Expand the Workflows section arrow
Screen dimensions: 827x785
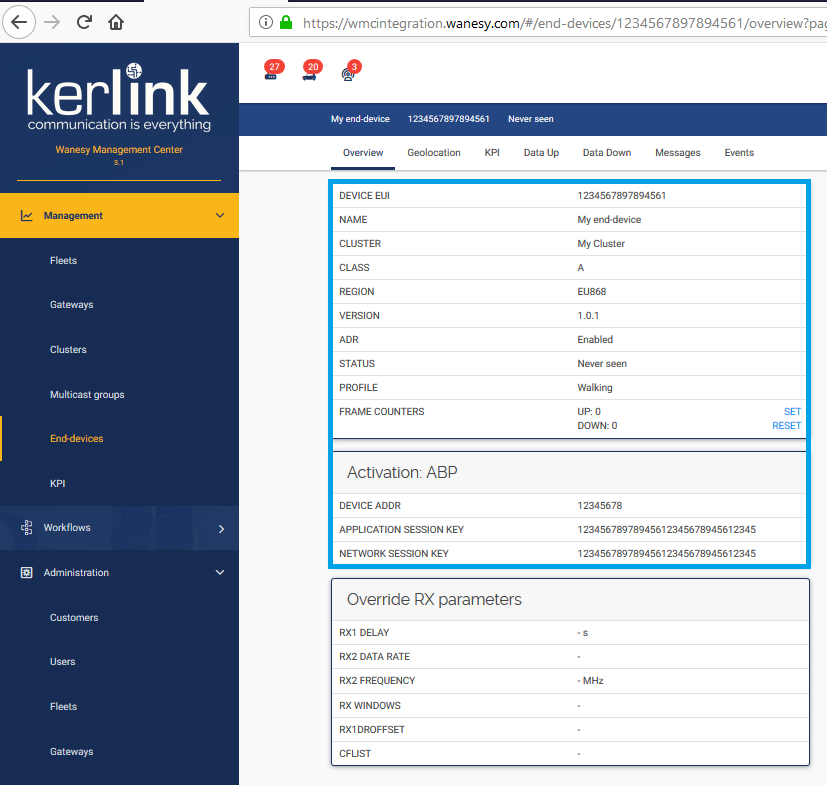pos(221,528)
